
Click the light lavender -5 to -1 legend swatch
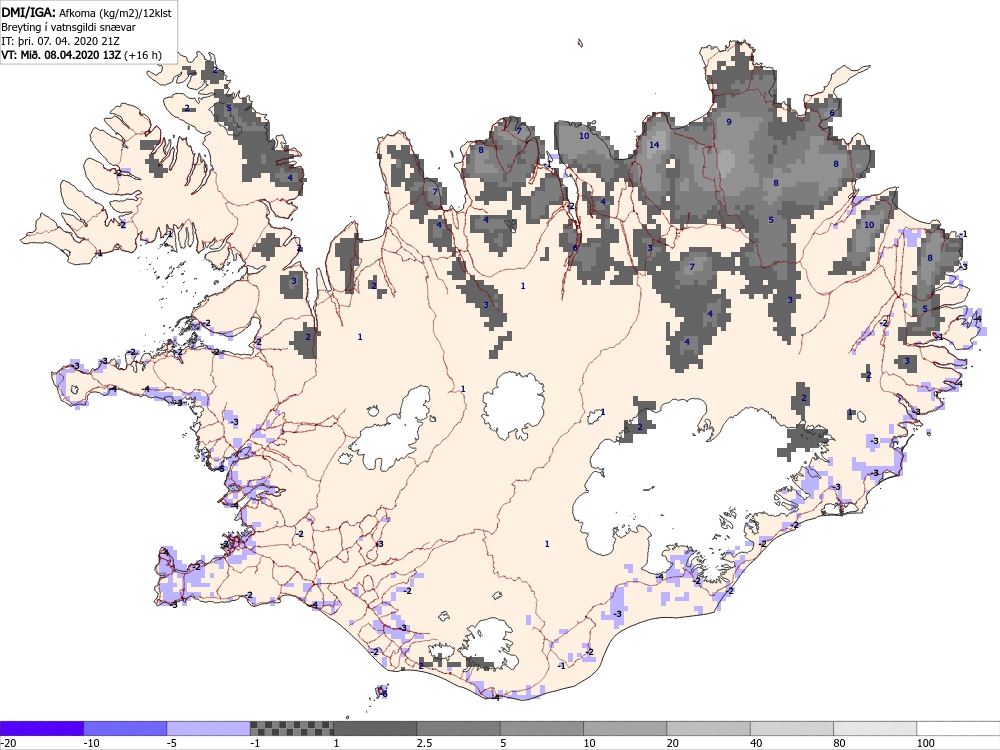209,728
